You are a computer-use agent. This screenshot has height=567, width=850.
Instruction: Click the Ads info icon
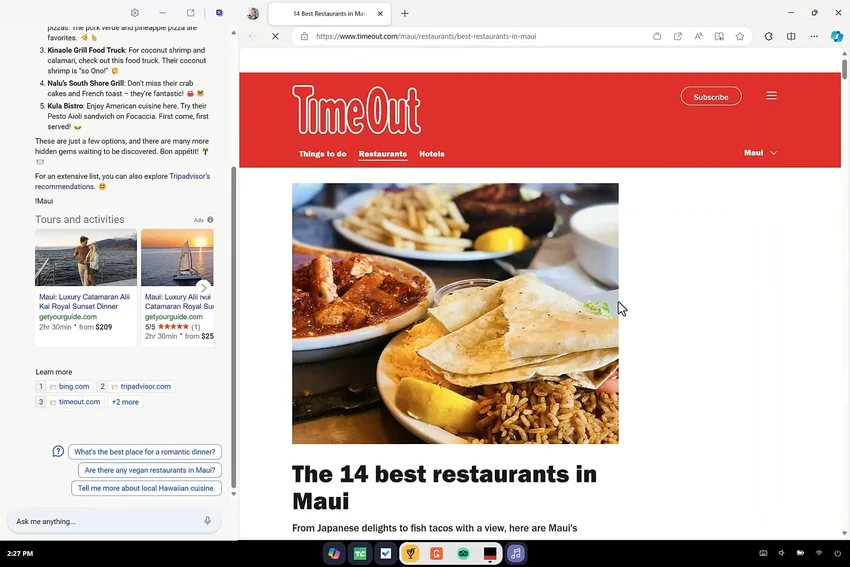210,220
